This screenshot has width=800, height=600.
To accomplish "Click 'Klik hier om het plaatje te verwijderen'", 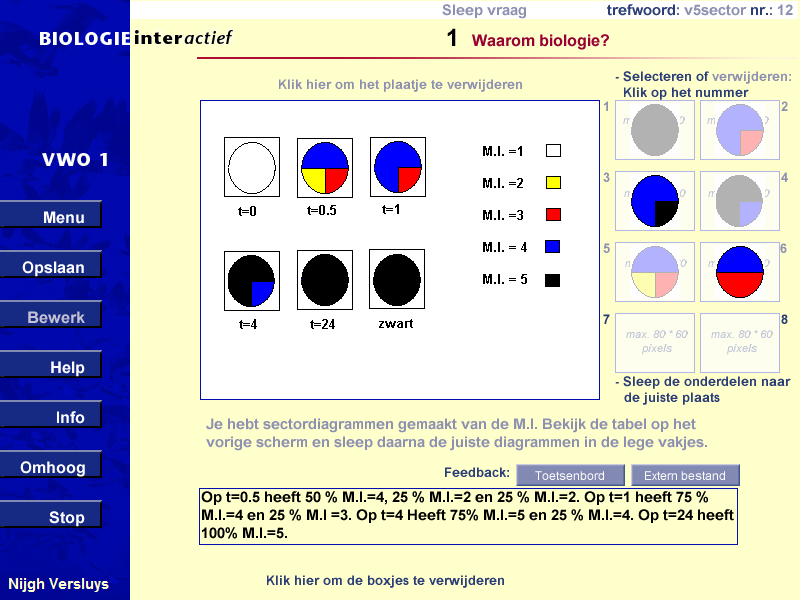I will coord(400,85).
